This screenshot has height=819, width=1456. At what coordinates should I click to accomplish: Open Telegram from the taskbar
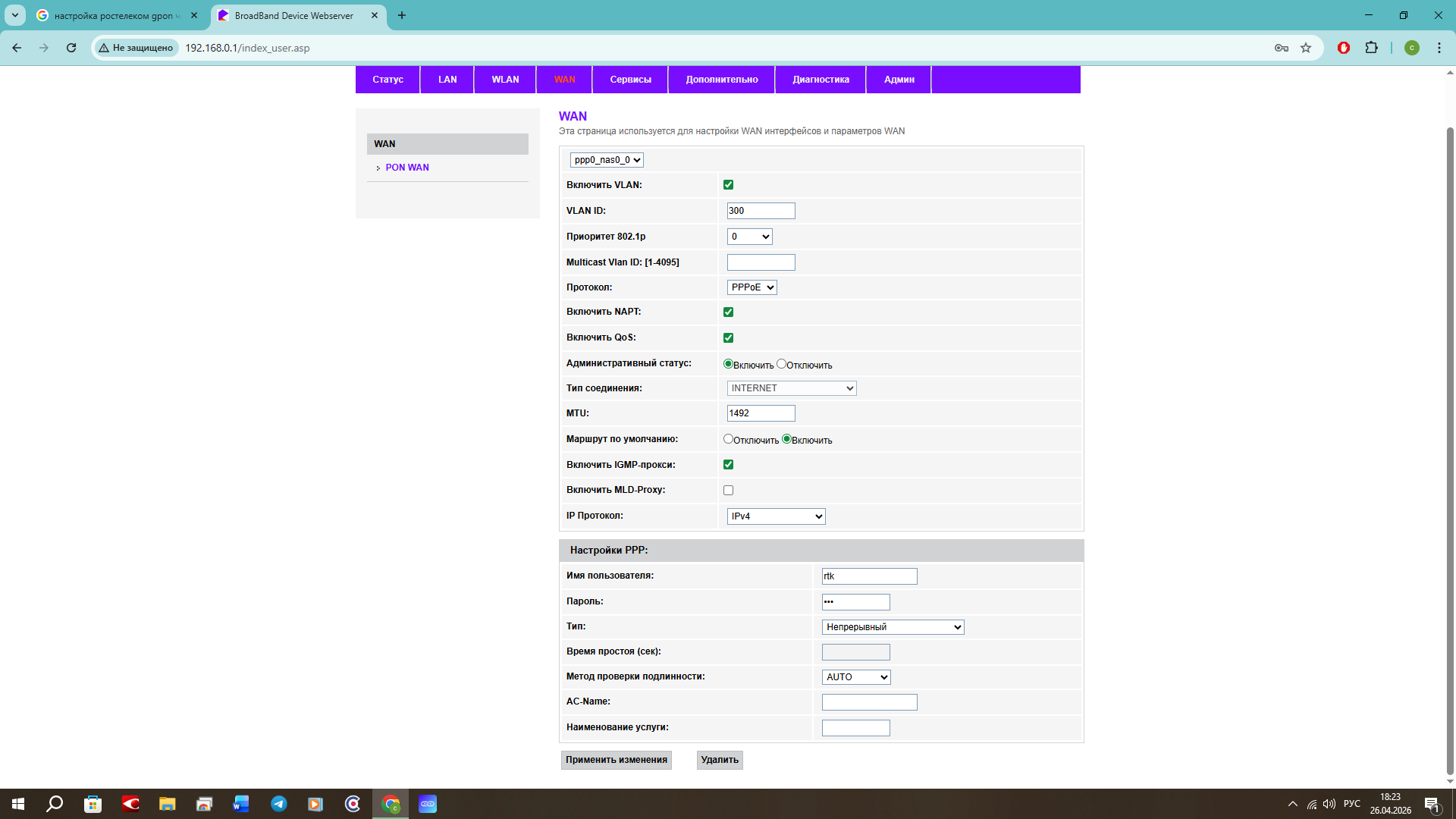[x=279, y=804]
